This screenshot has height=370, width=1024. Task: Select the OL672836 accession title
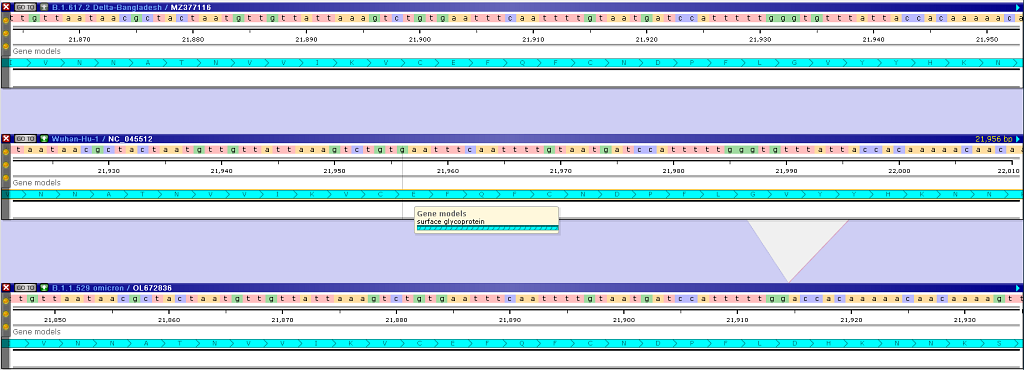[153, 287]
